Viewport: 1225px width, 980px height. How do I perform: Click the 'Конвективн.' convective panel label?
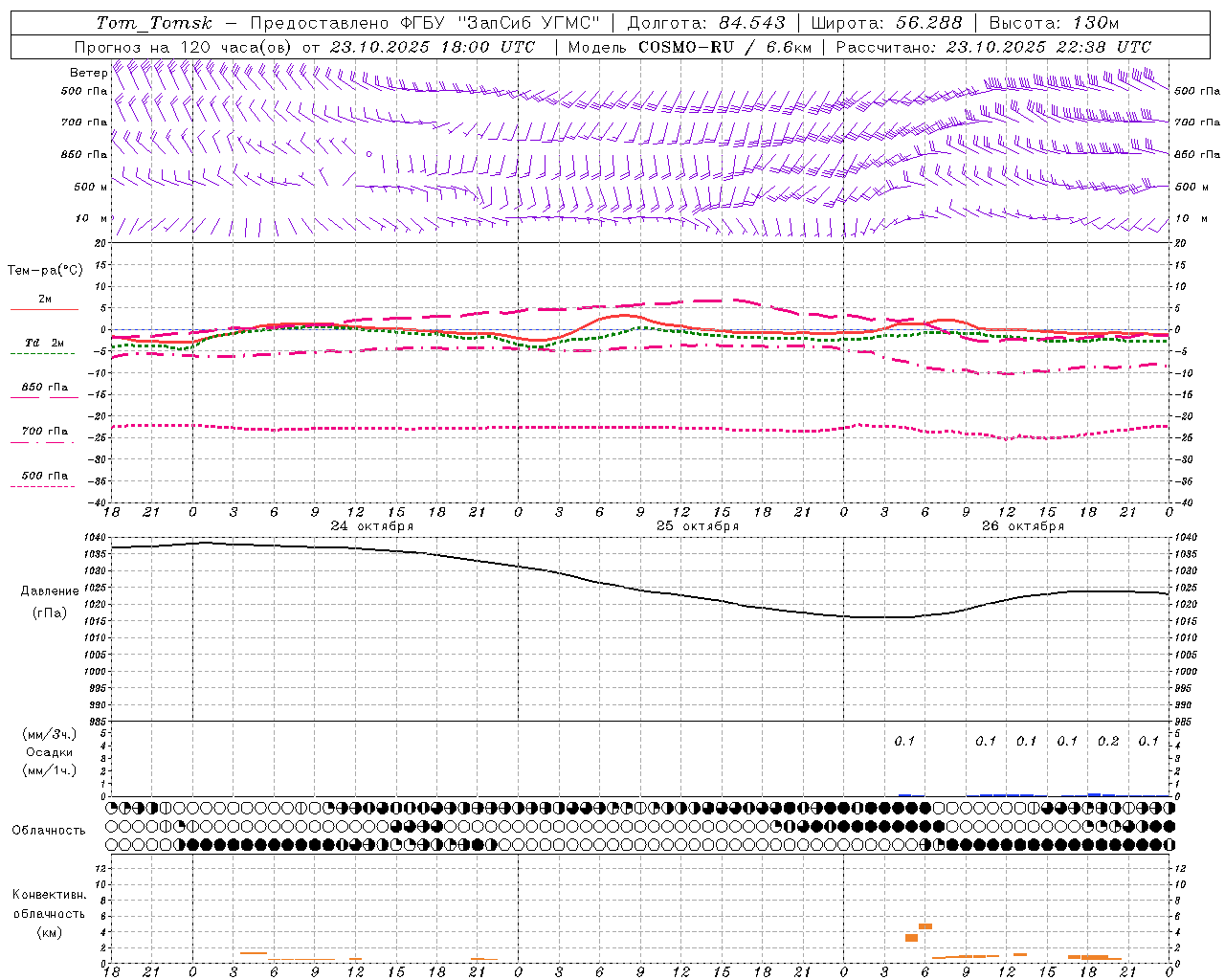click(x=50, y=895)
